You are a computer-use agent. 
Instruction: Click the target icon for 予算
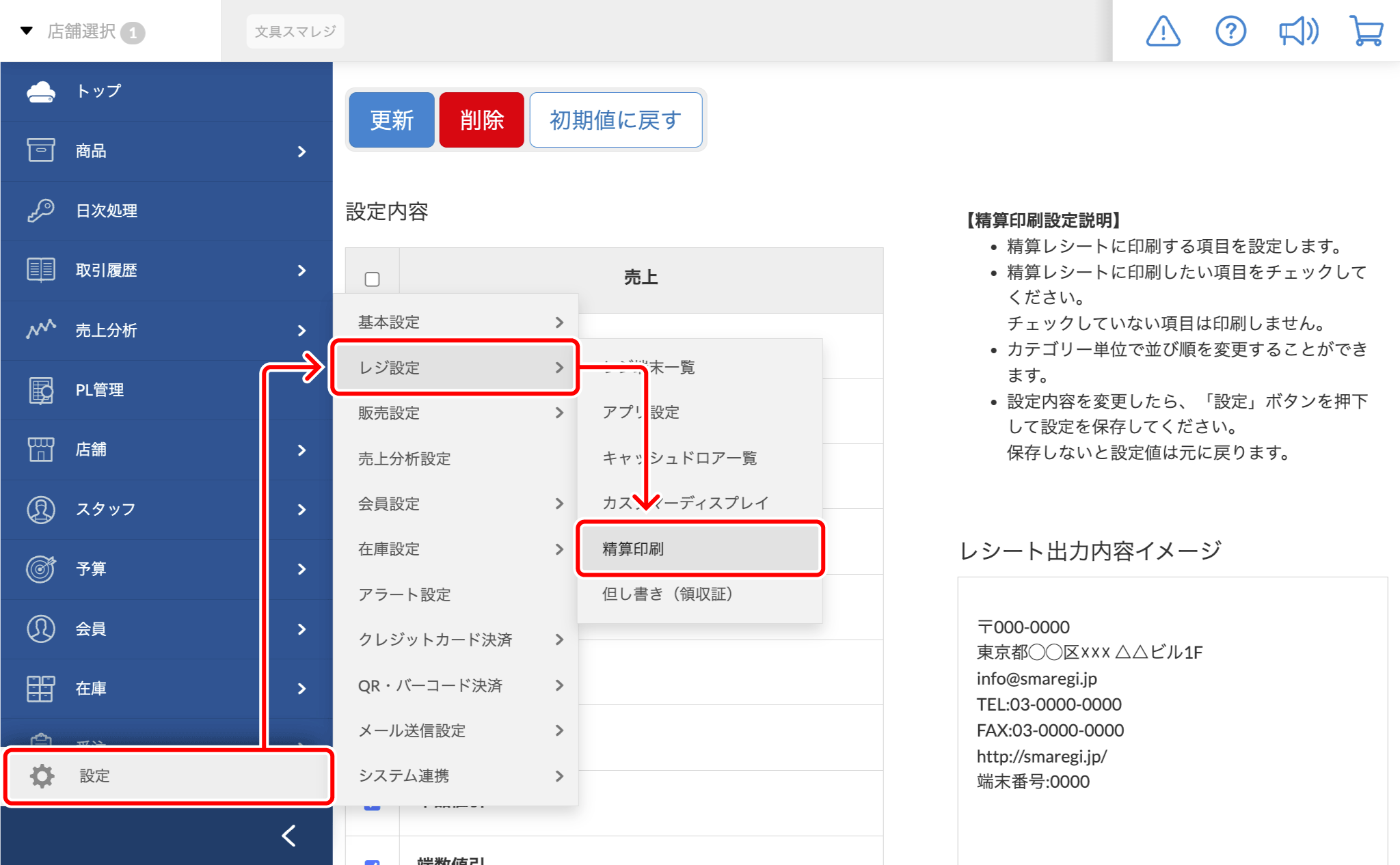click(x=41, y=568)
